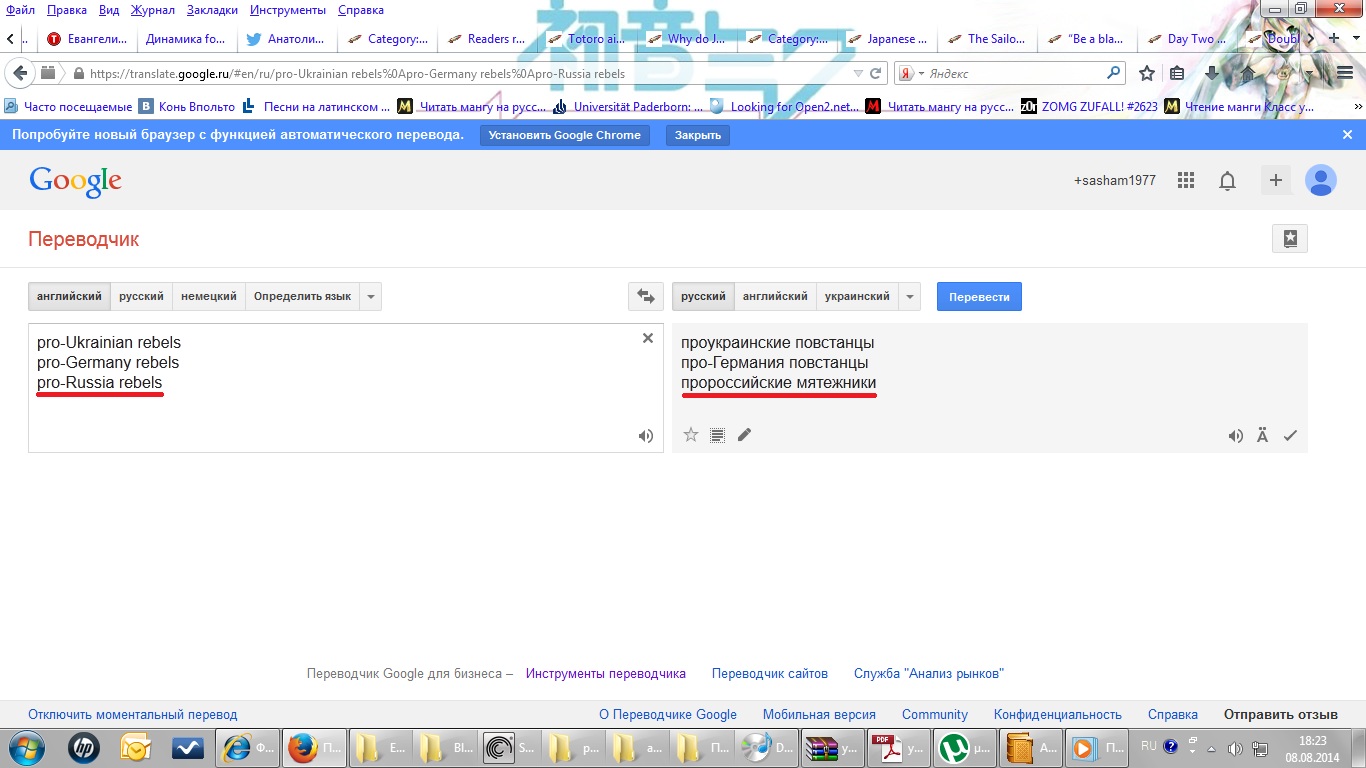Click Yandex search magnifier
Screen dimensions: 1366x768
(x=1114, y=73)
